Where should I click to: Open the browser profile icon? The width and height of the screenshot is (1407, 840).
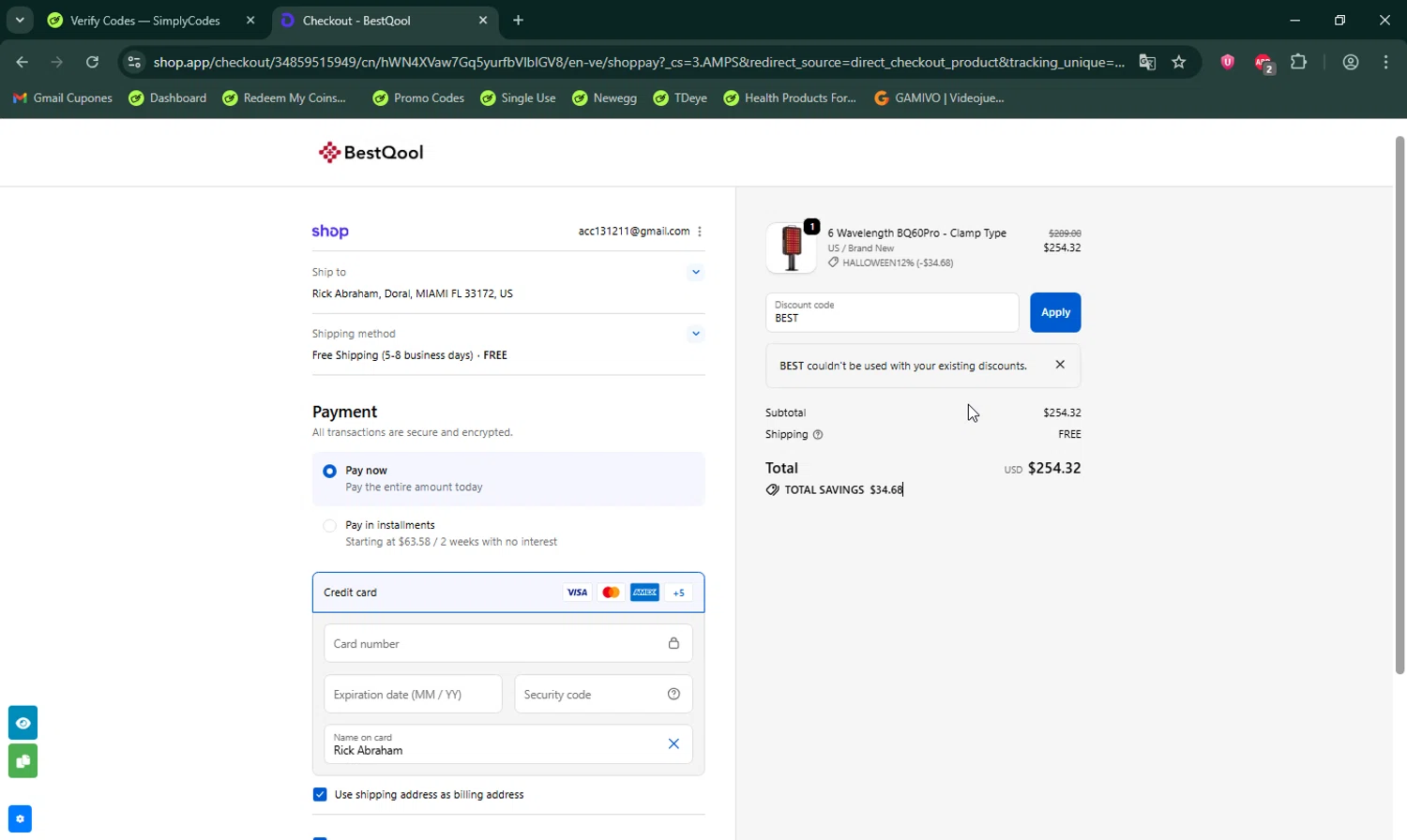click(x=1351, y=62)
